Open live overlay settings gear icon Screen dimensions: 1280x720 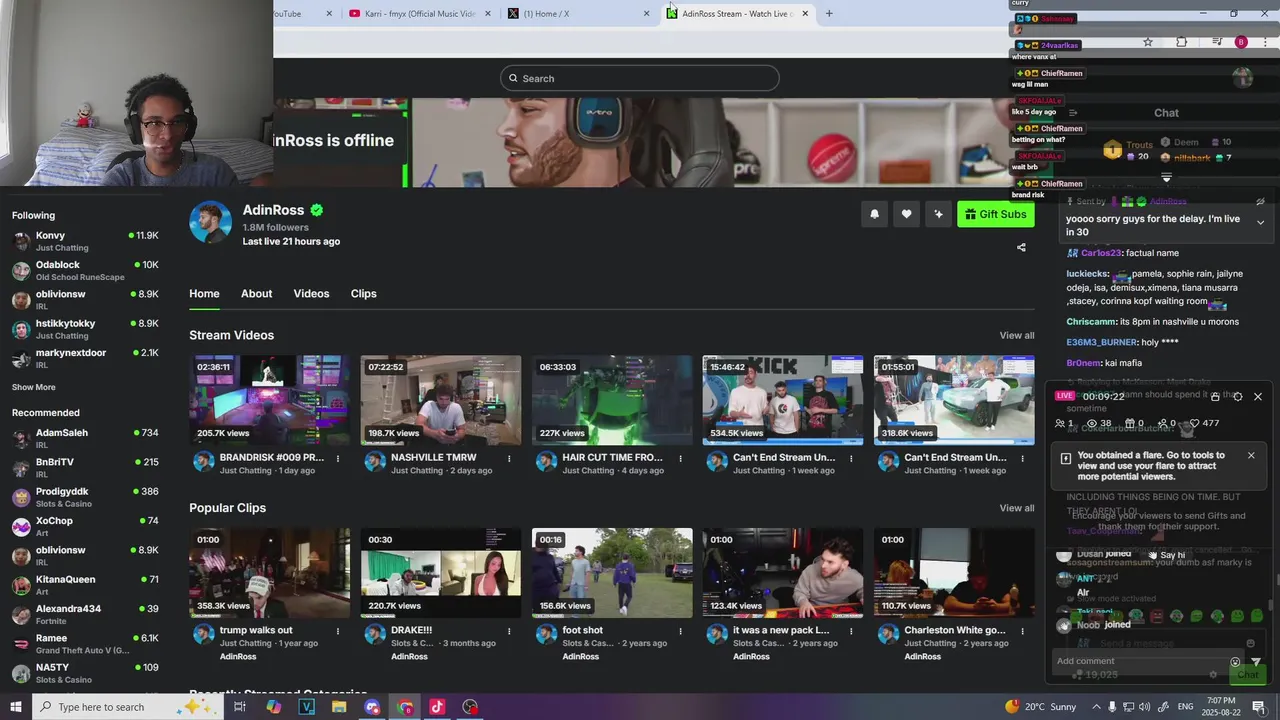tap(1237, 397)
